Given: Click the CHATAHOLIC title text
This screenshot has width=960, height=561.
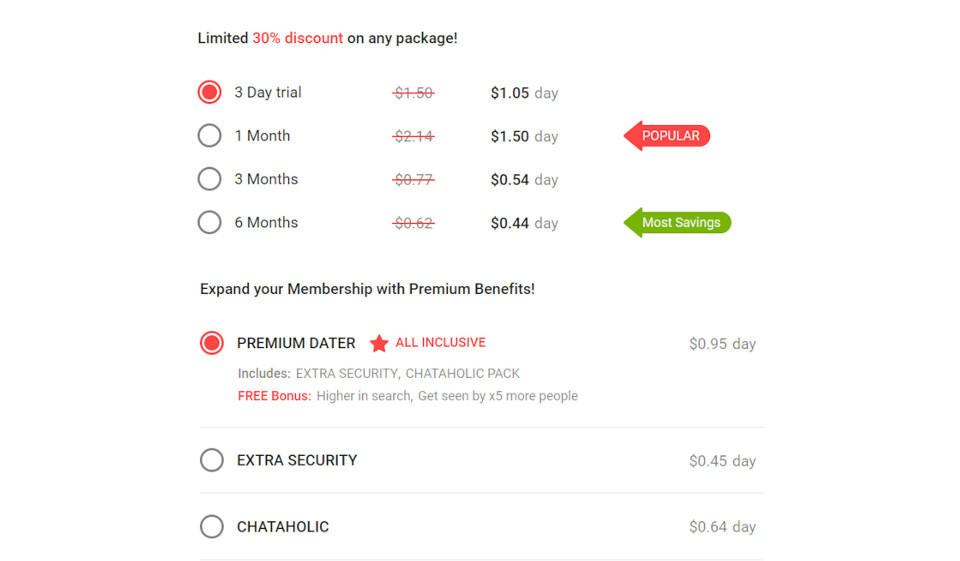Looking at the screenshot, I should coord(283,527).
